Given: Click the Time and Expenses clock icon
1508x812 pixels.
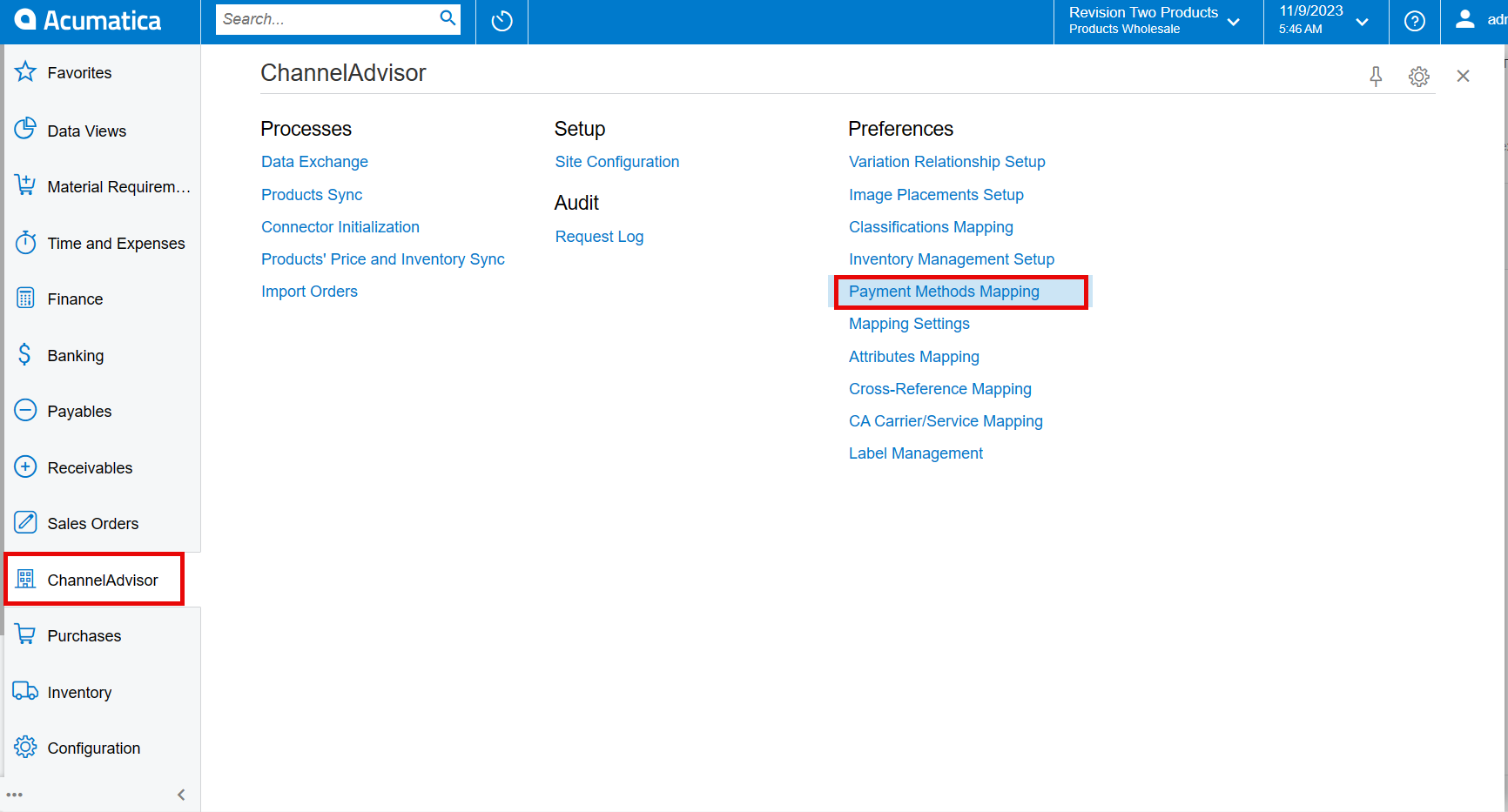Looking at the screenshot, I should [25, 243].
